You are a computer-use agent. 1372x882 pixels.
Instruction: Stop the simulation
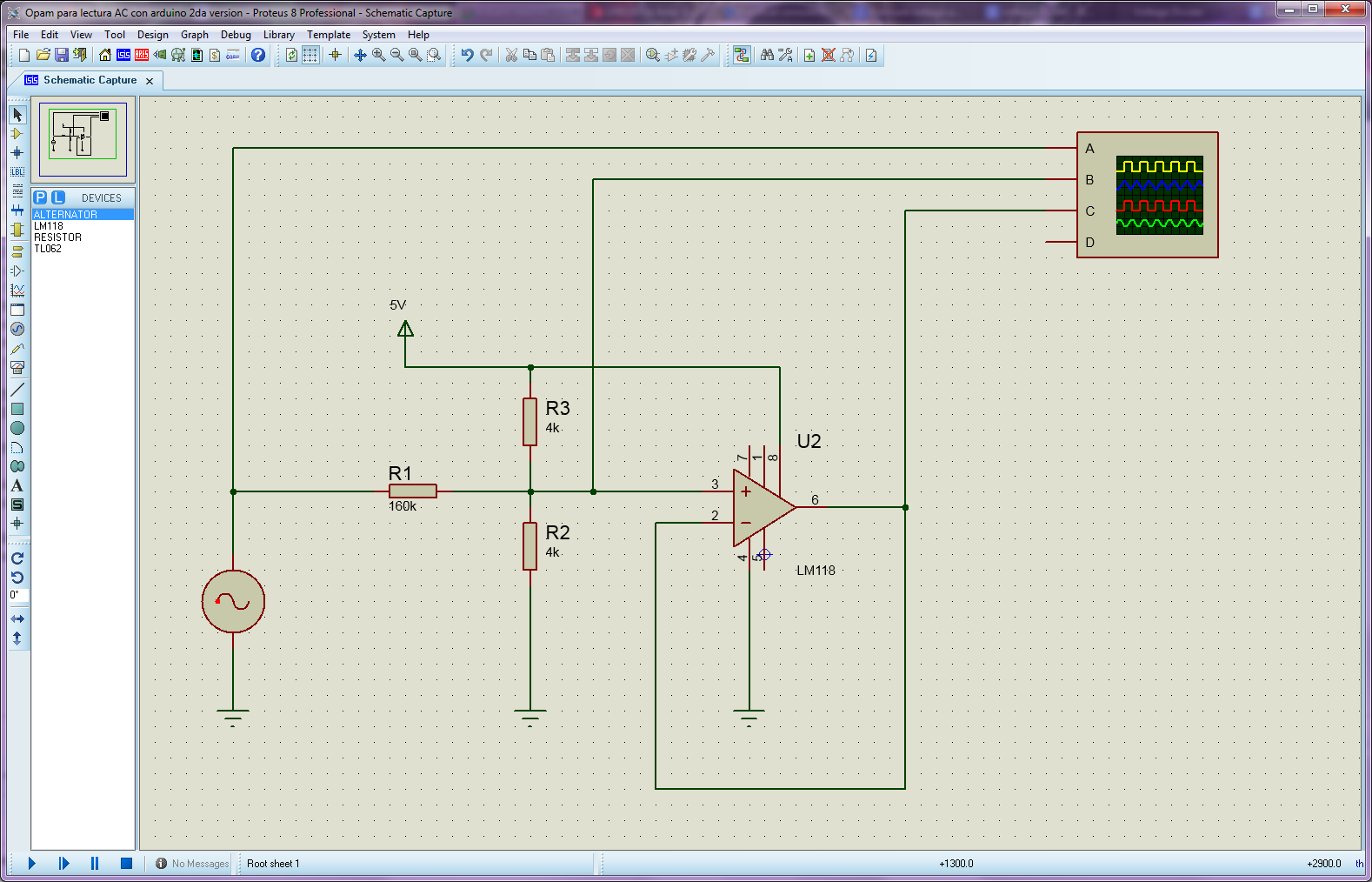(x=126, y=864)
